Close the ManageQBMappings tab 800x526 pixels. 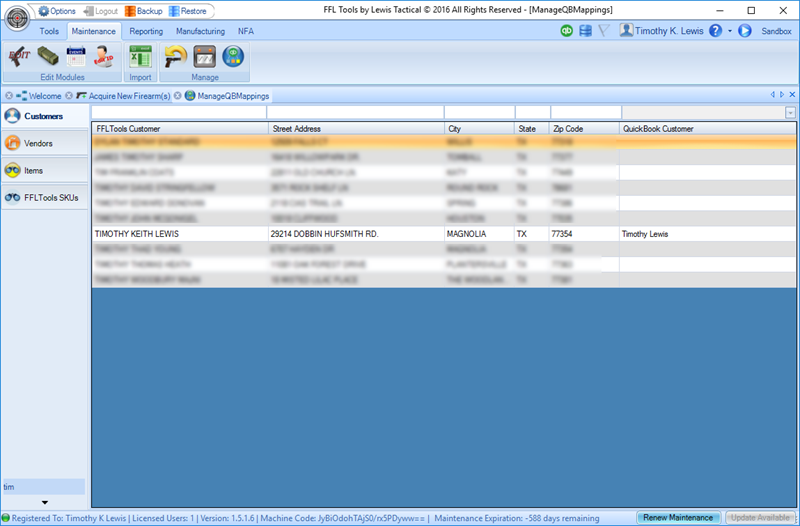pos(178,95)
